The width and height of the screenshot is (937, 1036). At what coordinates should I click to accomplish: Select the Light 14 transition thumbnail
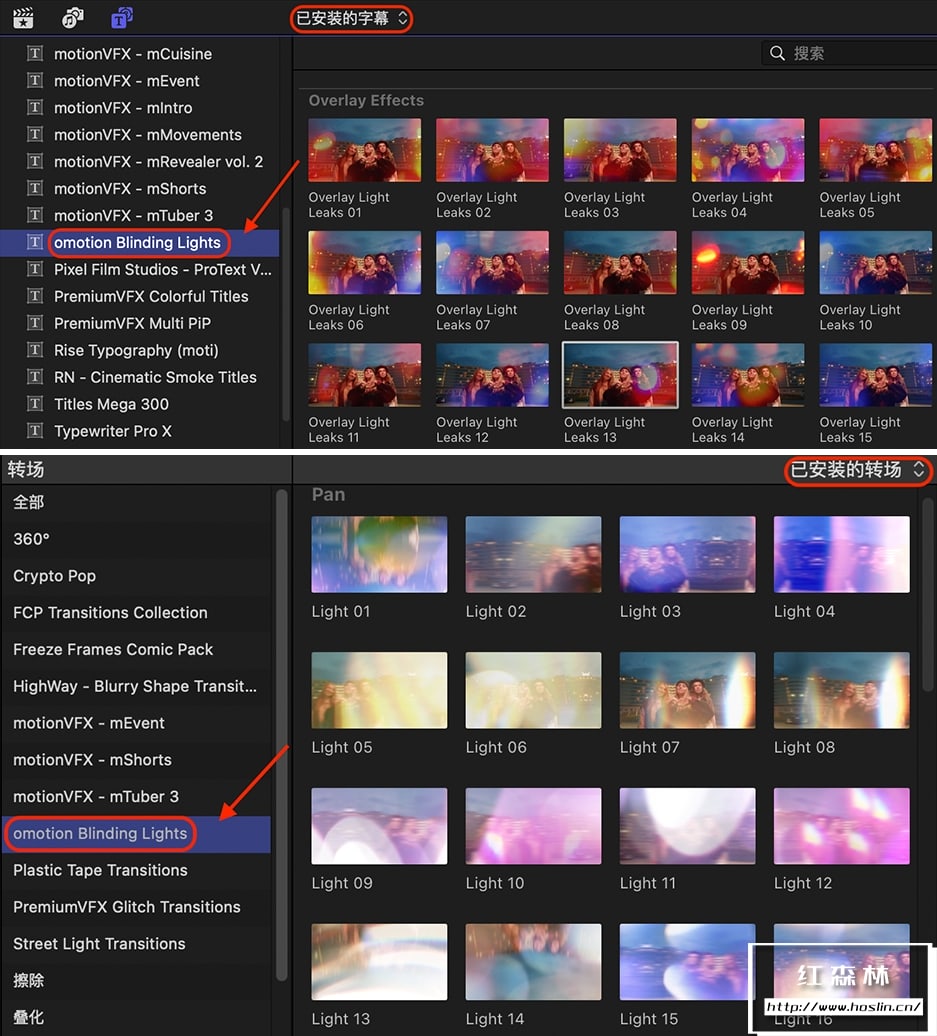pos(533,961)
